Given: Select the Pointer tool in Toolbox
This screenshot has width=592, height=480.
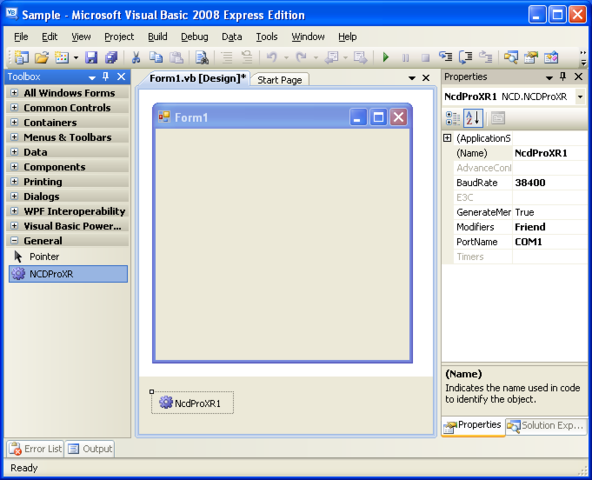Looking at the screenshot, I should (x=68, y=257).
